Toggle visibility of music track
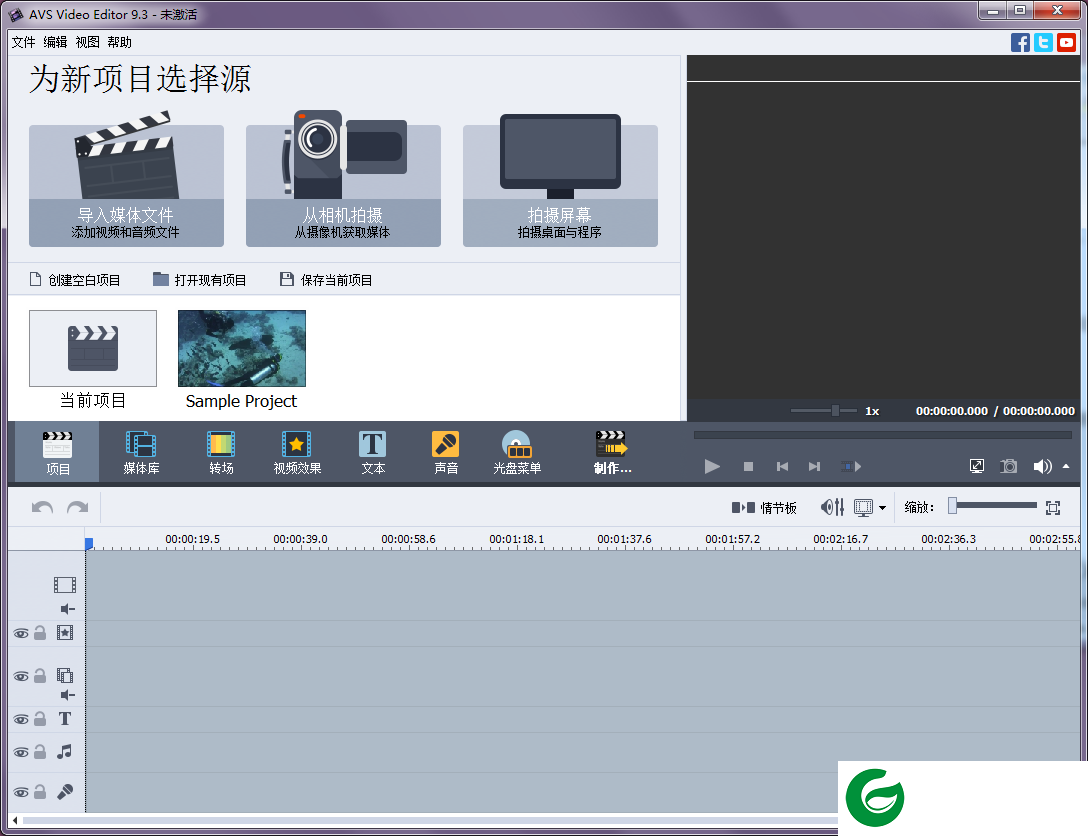Image resolution: width=1088 pixels, height=836 pixels. [21, 753]
